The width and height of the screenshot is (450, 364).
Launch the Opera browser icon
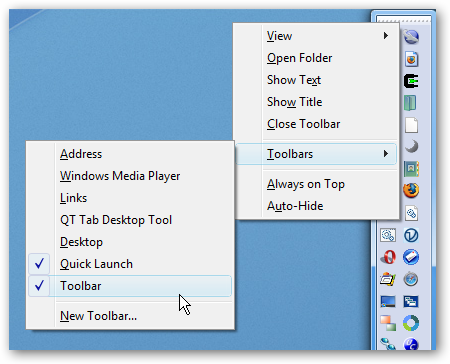click(x=388, y=257)
